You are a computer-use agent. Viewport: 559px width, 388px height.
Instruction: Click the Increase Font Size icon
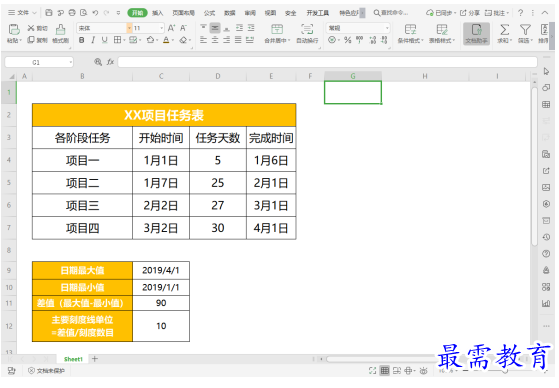coord(171,28)
